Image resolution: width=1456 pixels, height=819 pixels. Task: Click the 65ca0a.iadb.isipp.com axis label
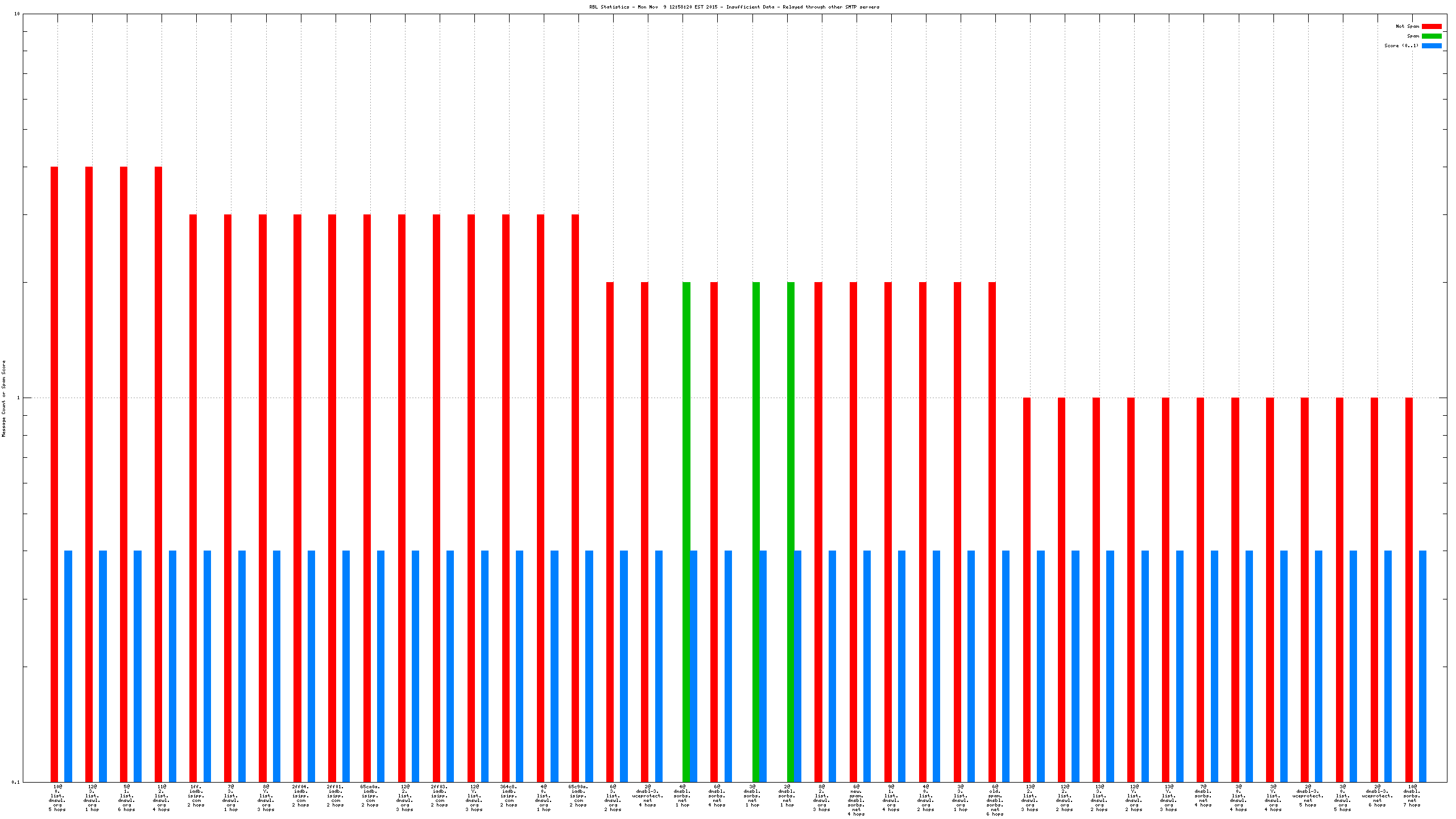[x=370, y=795]
